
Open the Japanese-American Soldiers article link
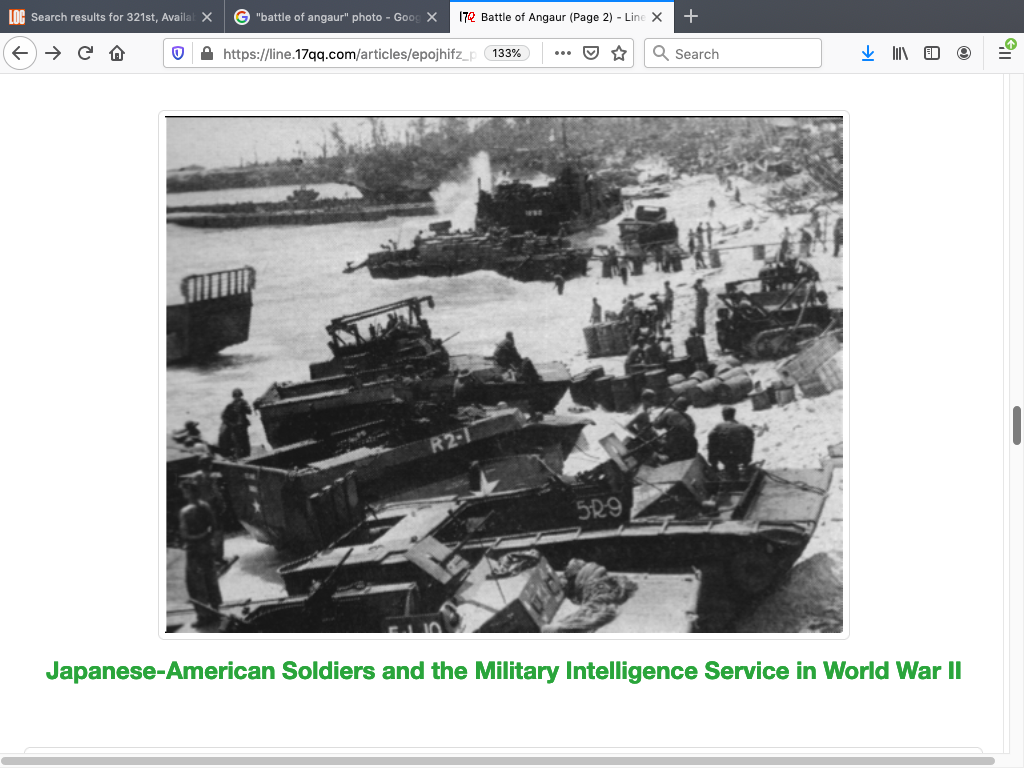pyautogui.click(x=504, y=671)
